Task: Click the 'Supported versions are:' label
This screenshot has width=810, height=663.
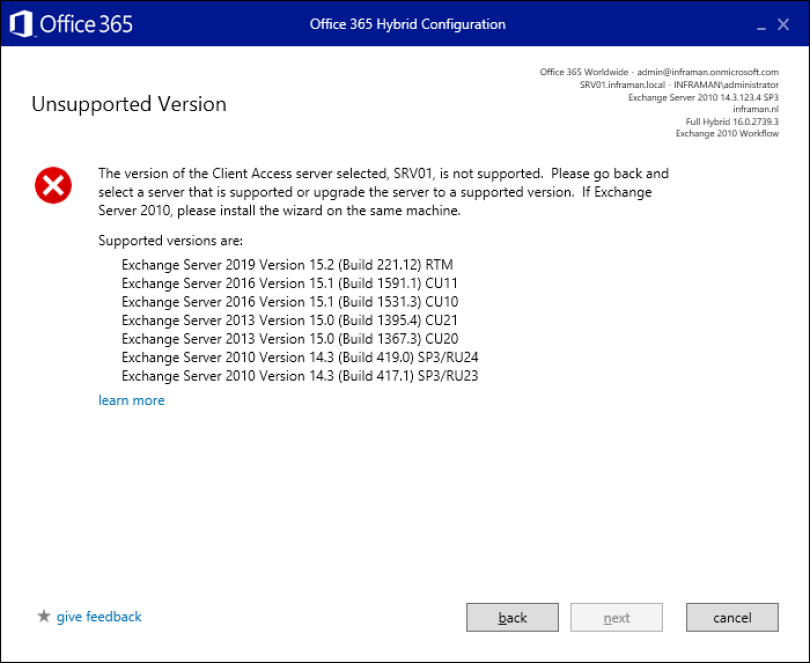Action: point(171,241)
